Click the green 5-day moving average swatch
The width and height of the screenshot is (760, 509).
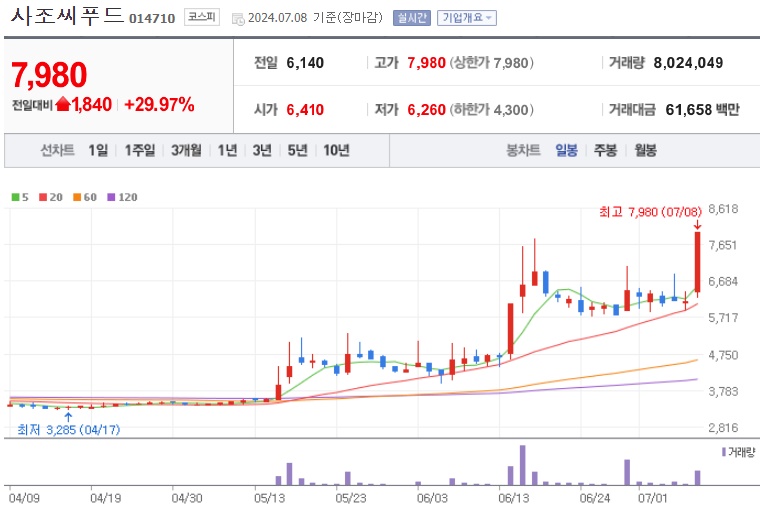pos(16,197)
